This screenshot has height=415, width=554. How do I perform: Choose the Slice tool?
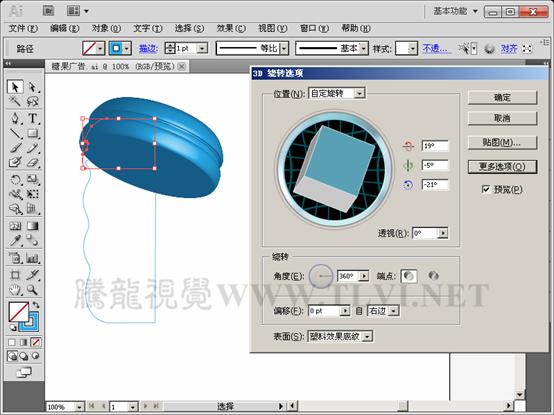pyautogui.click(x=32, y=275)
